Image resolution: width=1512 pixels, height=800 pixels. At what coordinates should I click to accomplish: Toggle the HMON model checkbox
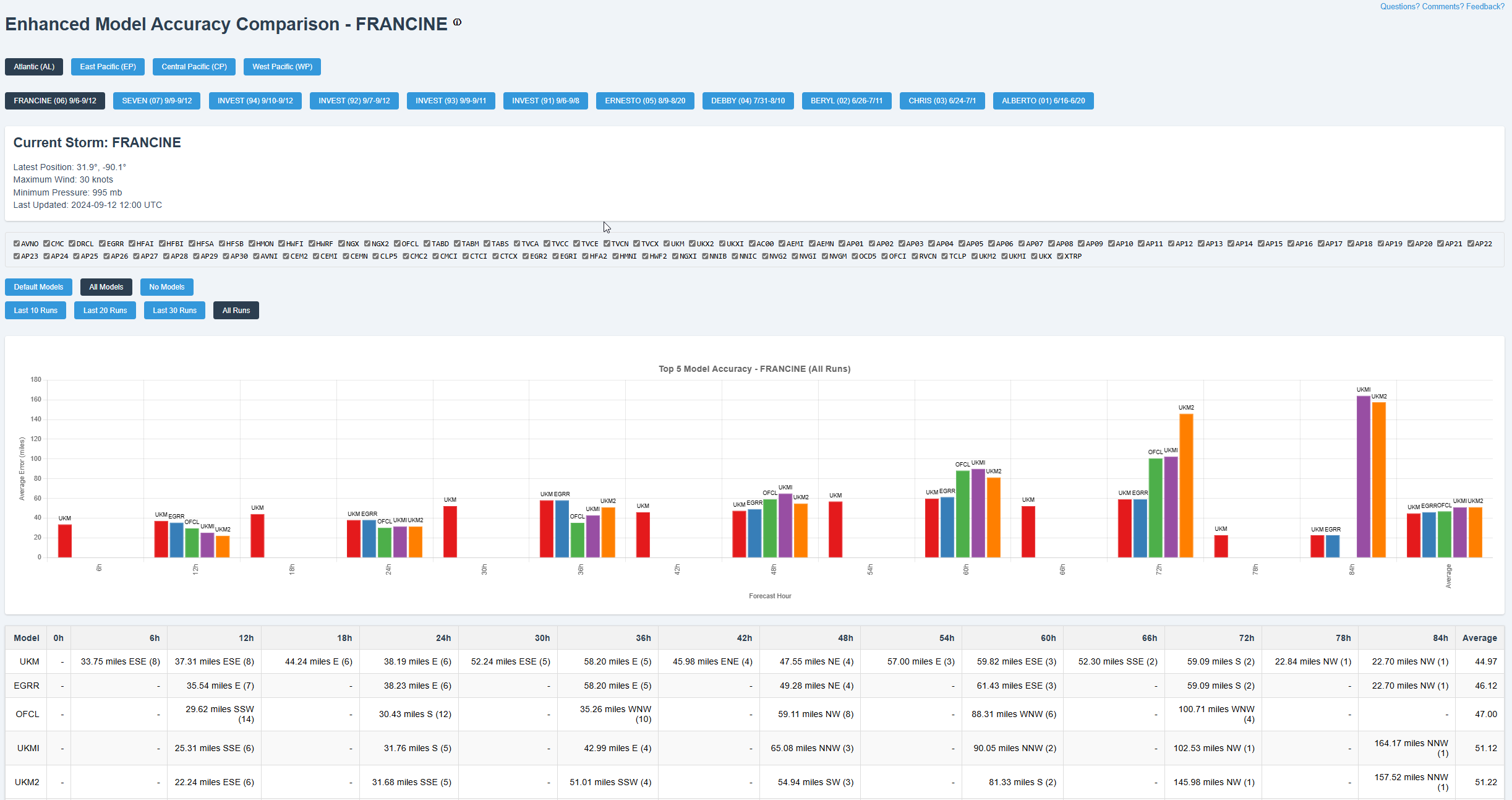click(252, 244)
